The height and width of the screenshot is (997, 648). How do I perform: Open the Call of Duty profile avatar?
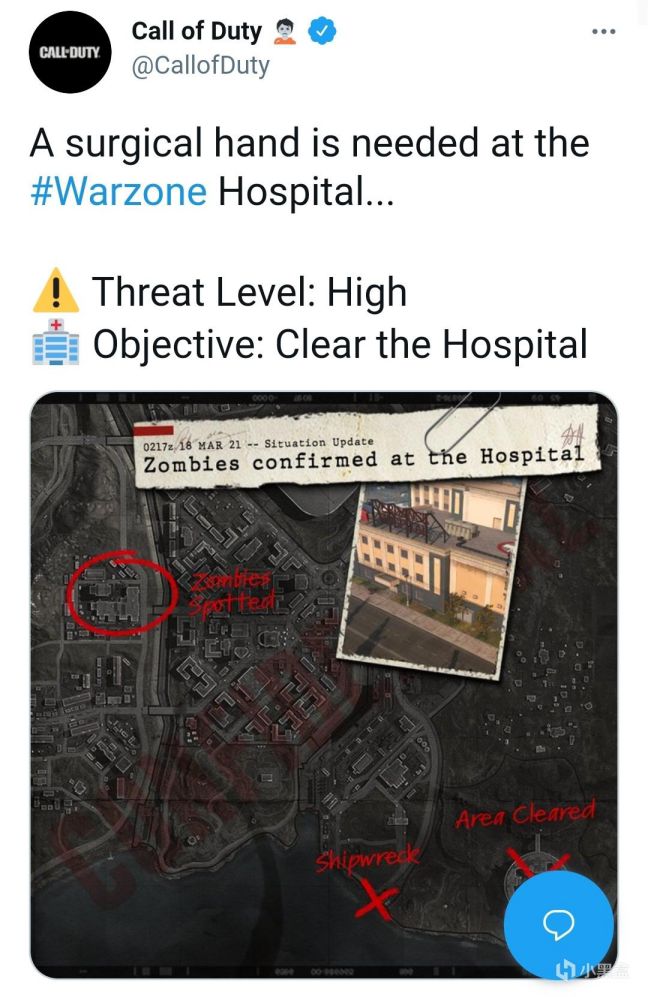[70, 52]
